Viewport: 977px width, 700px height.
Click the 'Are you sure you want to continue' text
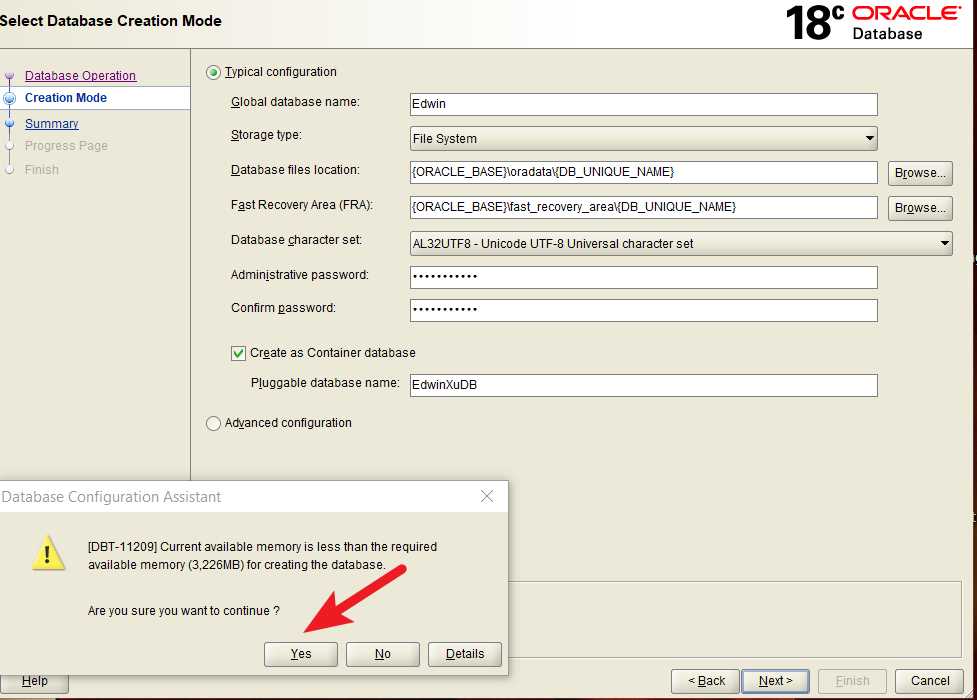tap(184, 611)
